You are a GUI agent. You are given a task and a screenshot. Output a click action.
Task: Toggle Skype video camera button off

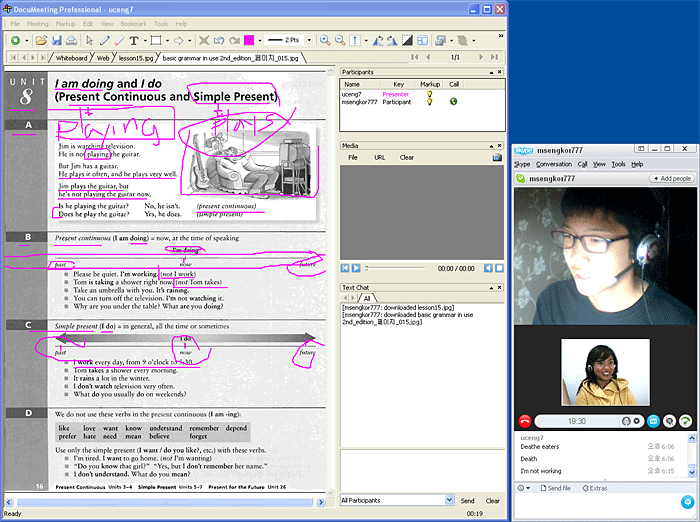click(669, 421)
